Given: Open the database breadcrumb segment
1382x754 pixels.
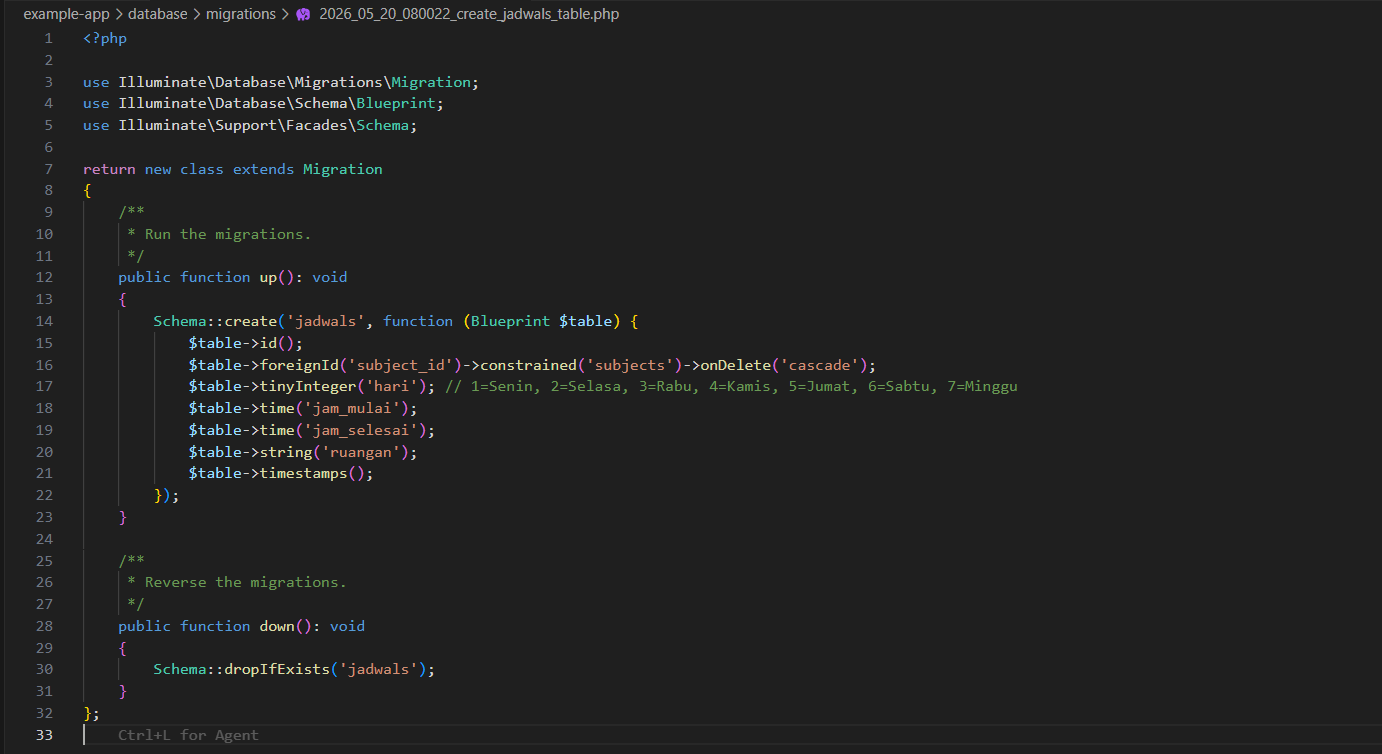Looking at the screenshot, I should 157,15.
